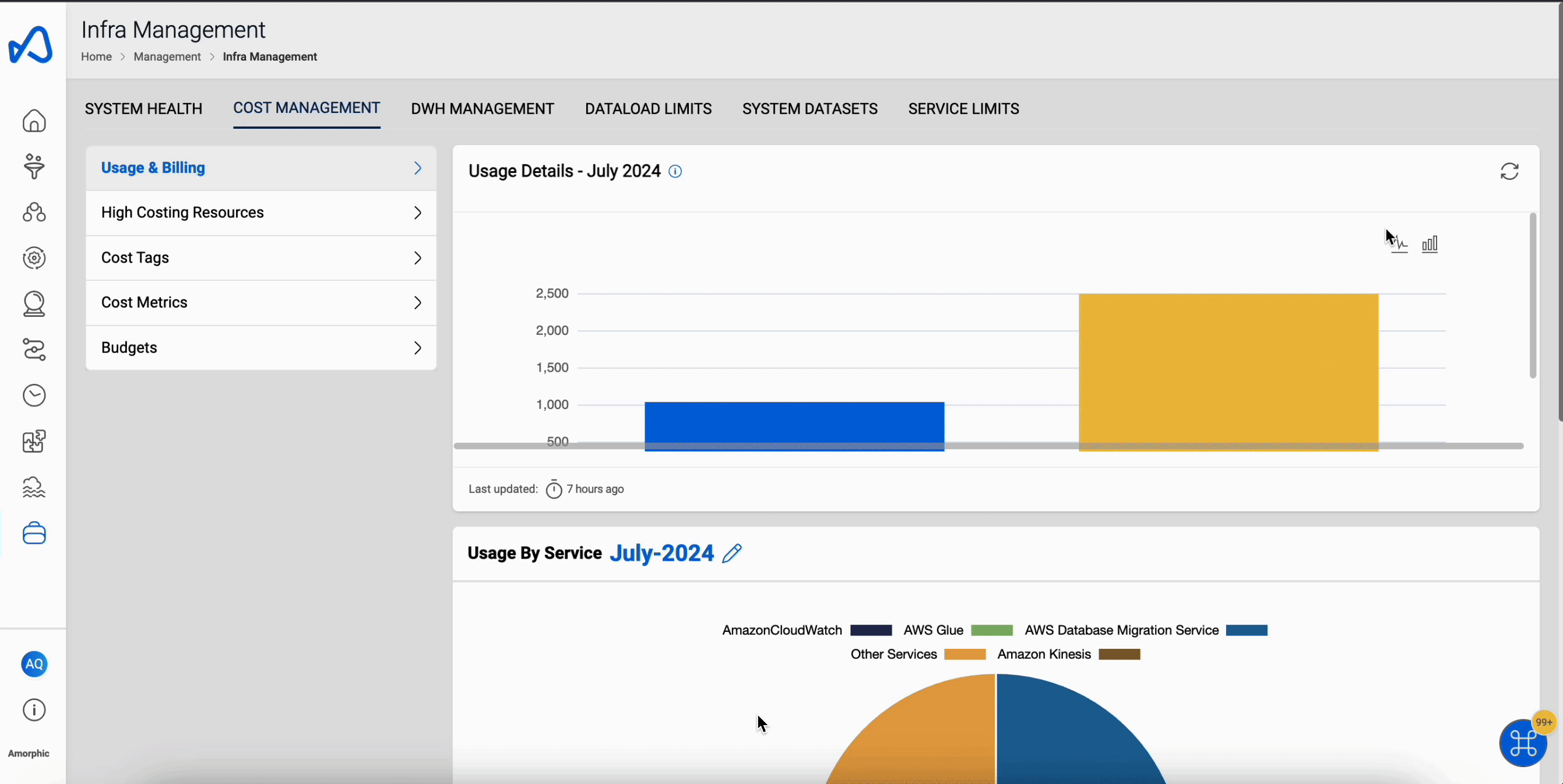
Task: Open Cost Metrics menu entry
Action: (x=261, y=302)
